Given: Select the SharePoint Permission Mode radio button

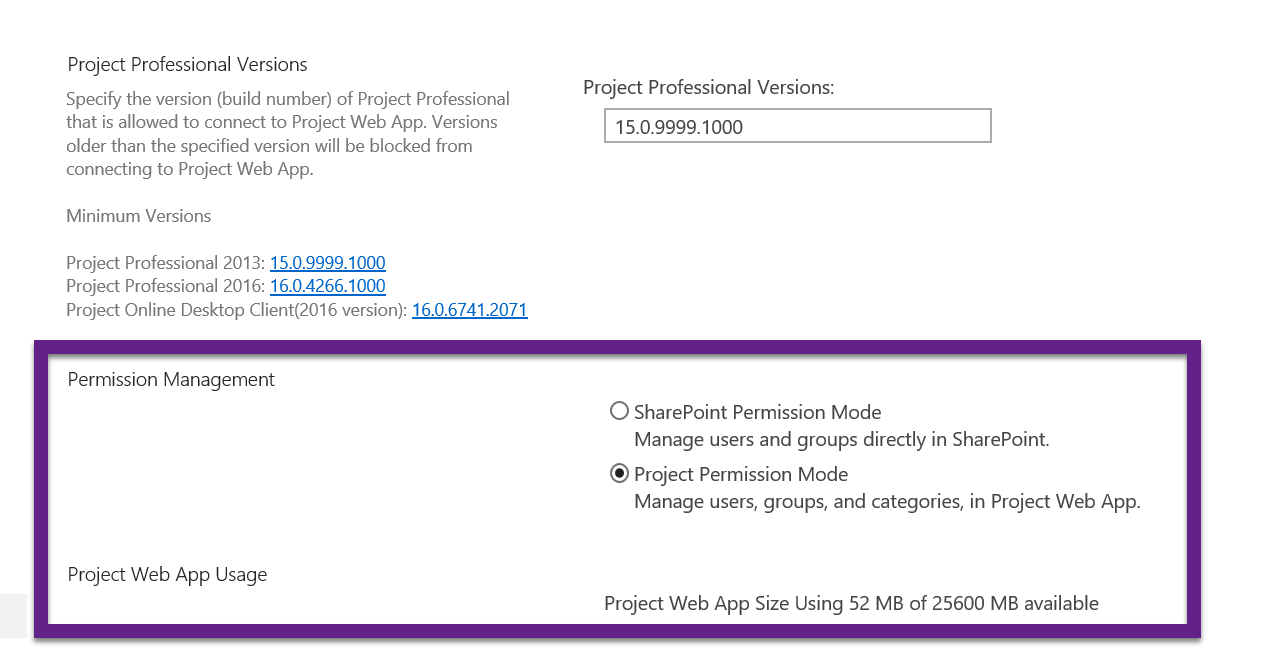Looking at the screenshot, I should (619, 411).
